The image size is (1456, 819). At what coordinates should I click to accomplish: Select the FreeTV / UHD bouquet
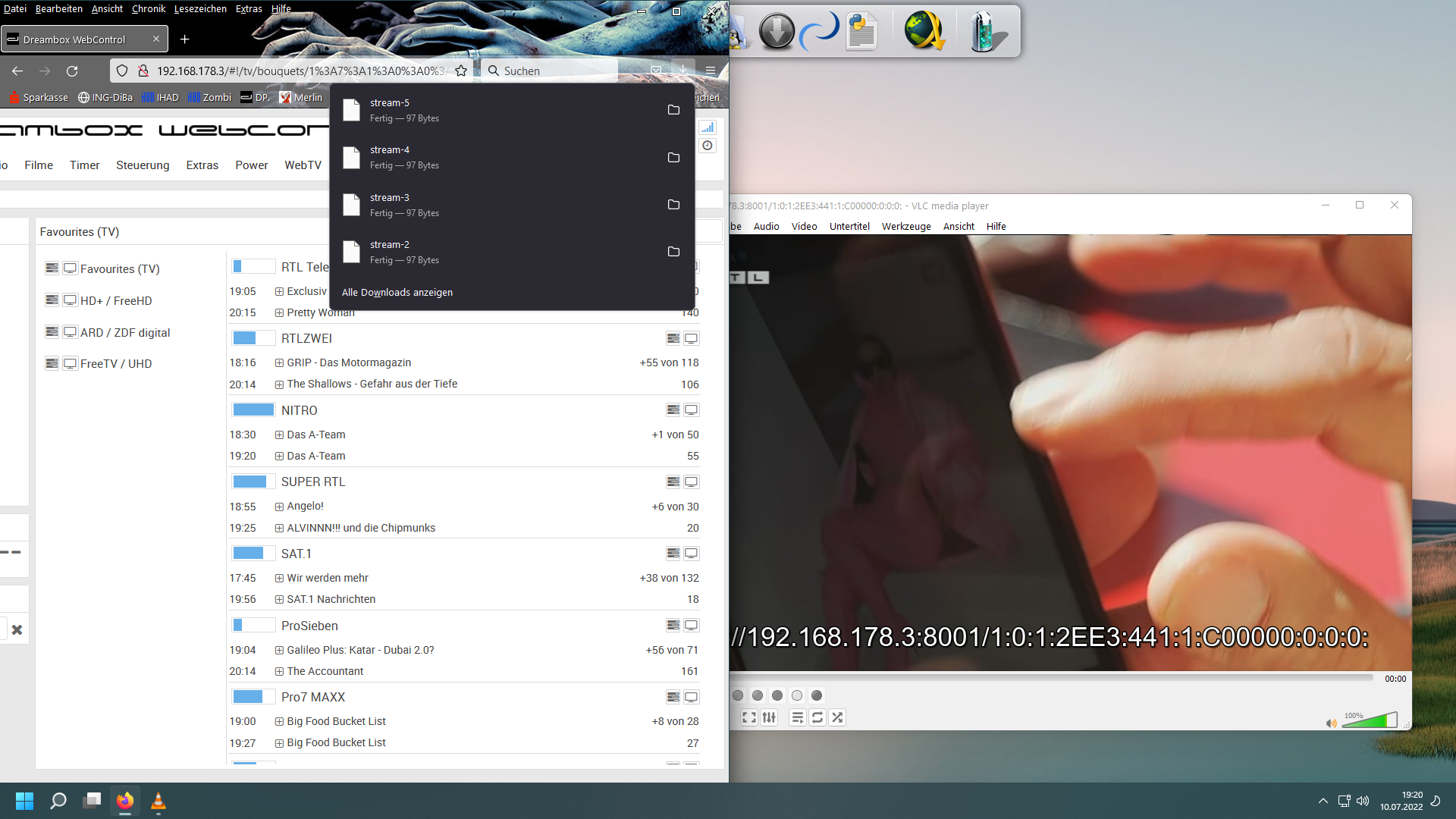point(116,363)
